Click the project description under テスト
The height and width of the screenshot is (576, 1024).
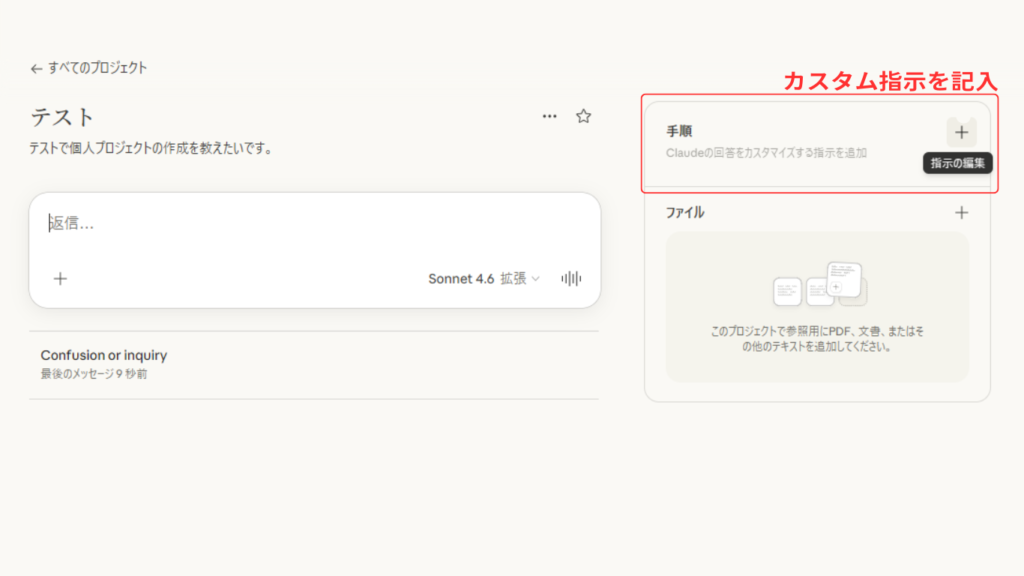point(151,148)
